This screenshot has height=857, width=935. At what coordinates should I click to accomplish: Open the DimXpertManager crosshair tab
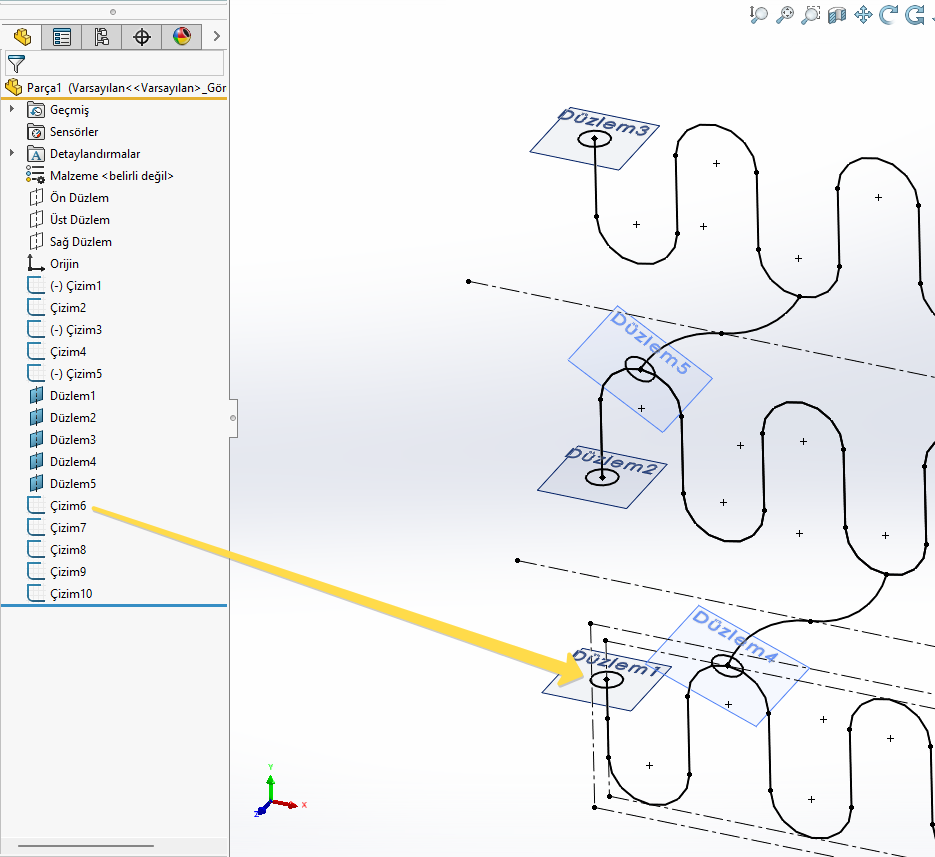[x=142, y=37]
